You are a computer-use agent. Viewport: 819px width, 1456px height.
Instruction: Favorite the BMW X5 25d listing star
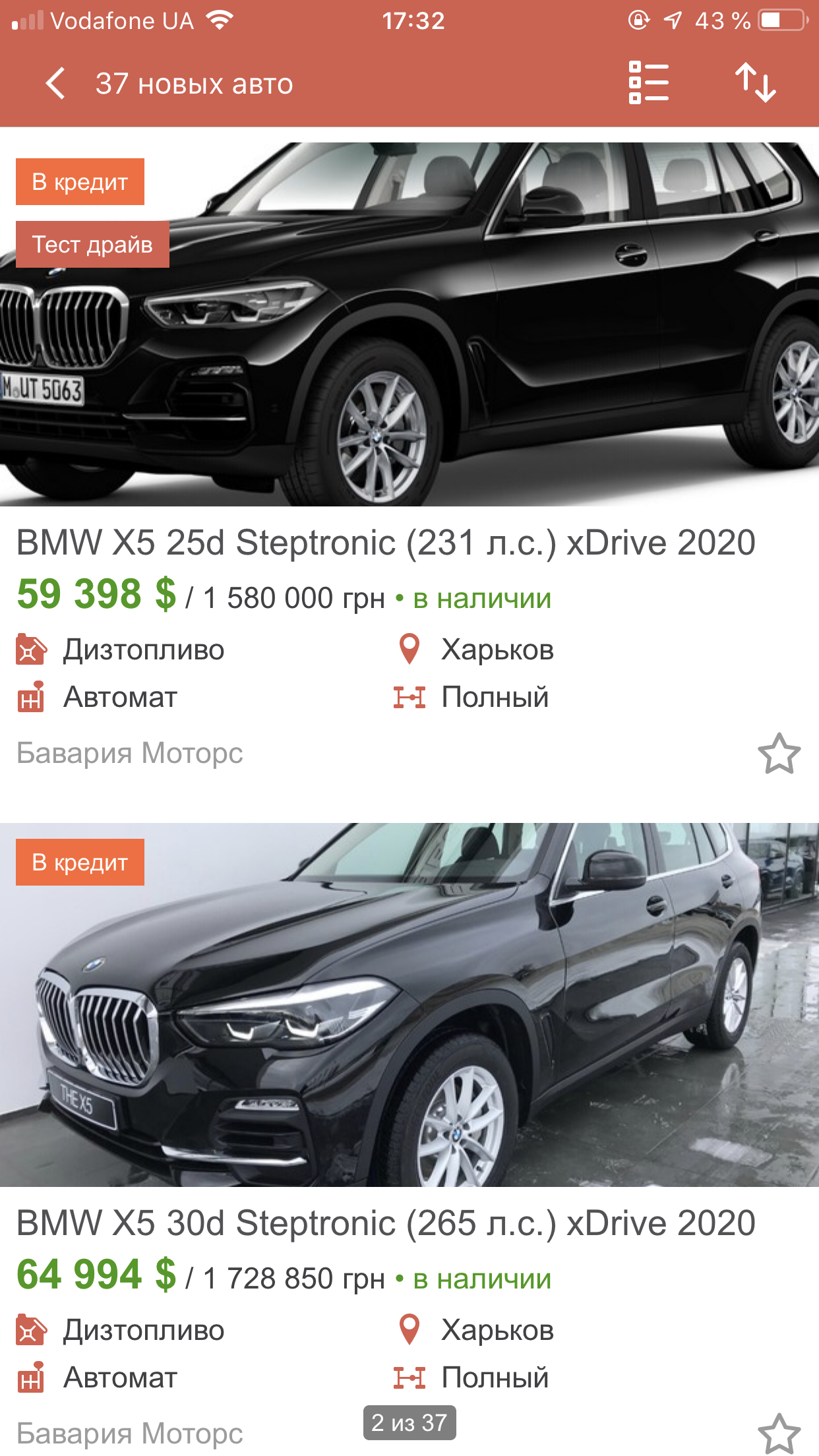point(779,754)
